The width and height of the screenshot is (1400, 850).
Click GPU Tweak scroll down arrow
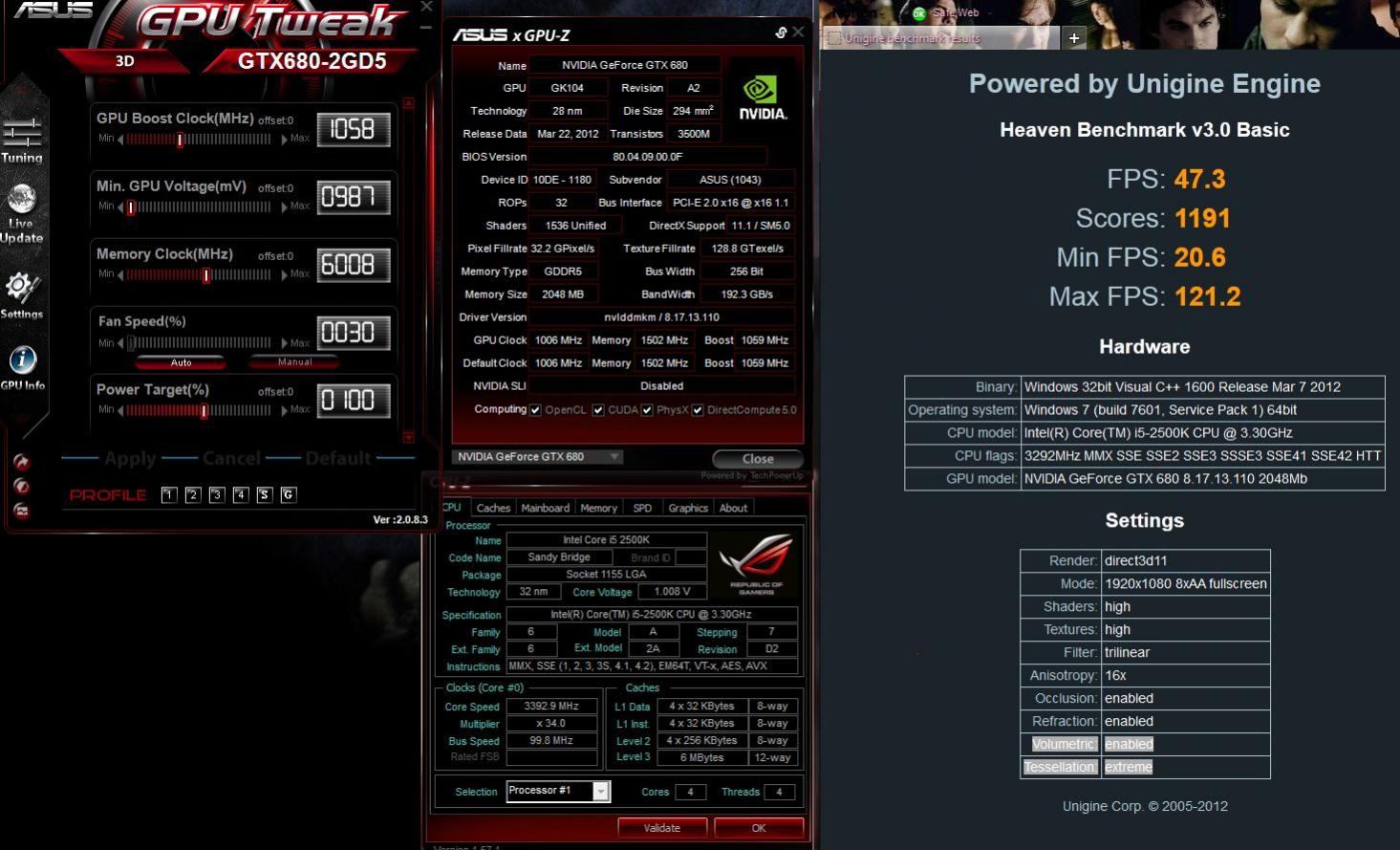(x=409, y=438)
